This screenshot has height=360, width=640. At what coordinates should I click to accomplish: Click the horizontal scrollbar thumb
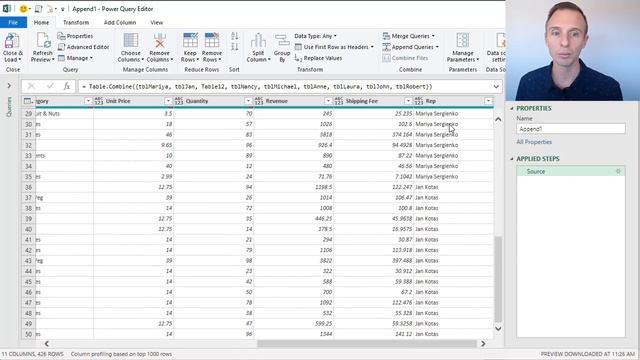coord(367,344)
